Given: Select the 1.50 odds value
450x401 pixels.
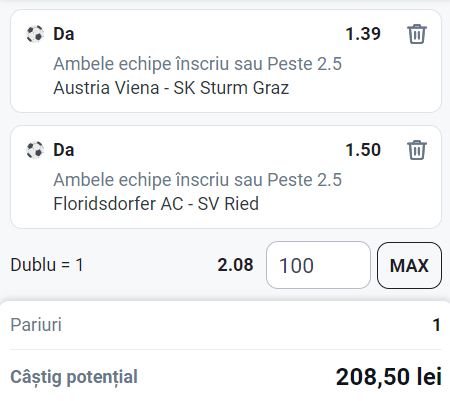Looking at the screenshot, I should [363, 150].
